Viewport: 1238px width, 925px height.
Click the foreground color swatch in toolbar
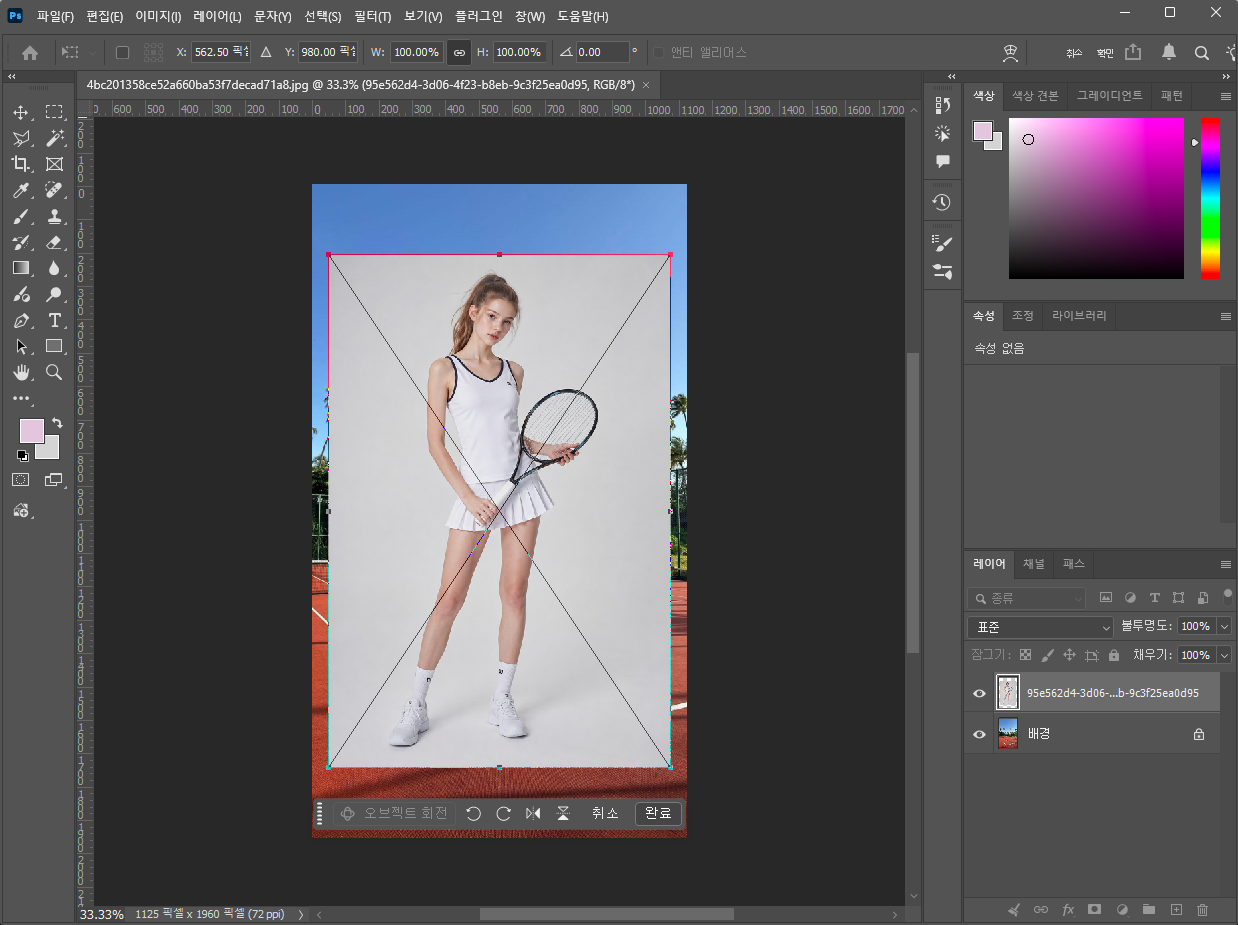click(31, 431)
